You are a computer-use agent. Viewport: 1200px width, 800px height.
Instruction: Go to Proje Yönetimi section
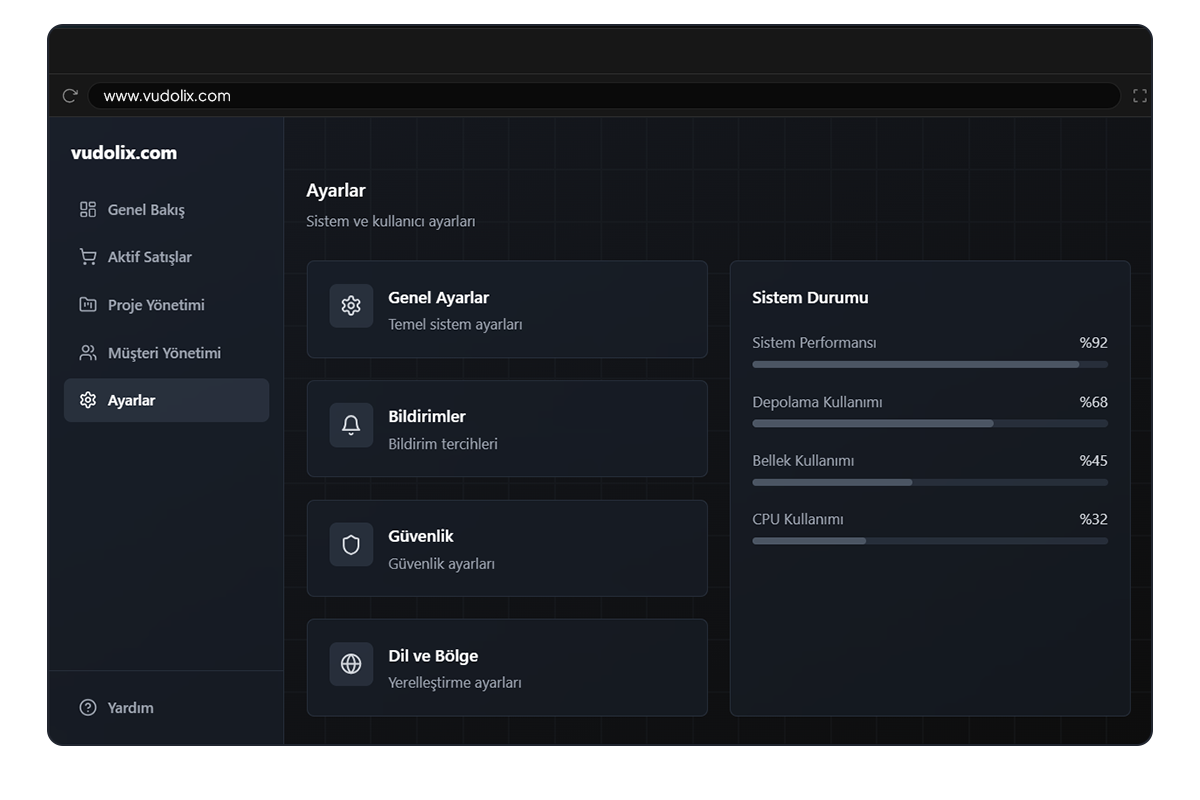point(156,305)
